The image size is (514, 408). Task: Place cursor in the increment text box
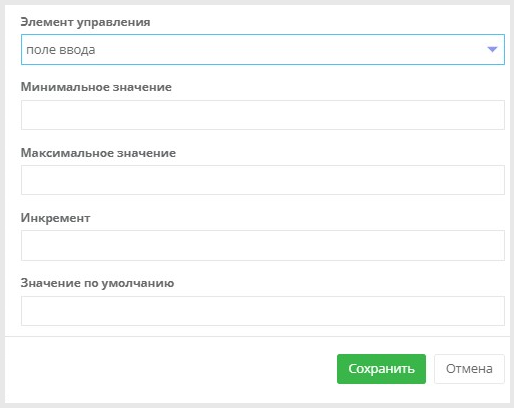(x=263, y=245)
